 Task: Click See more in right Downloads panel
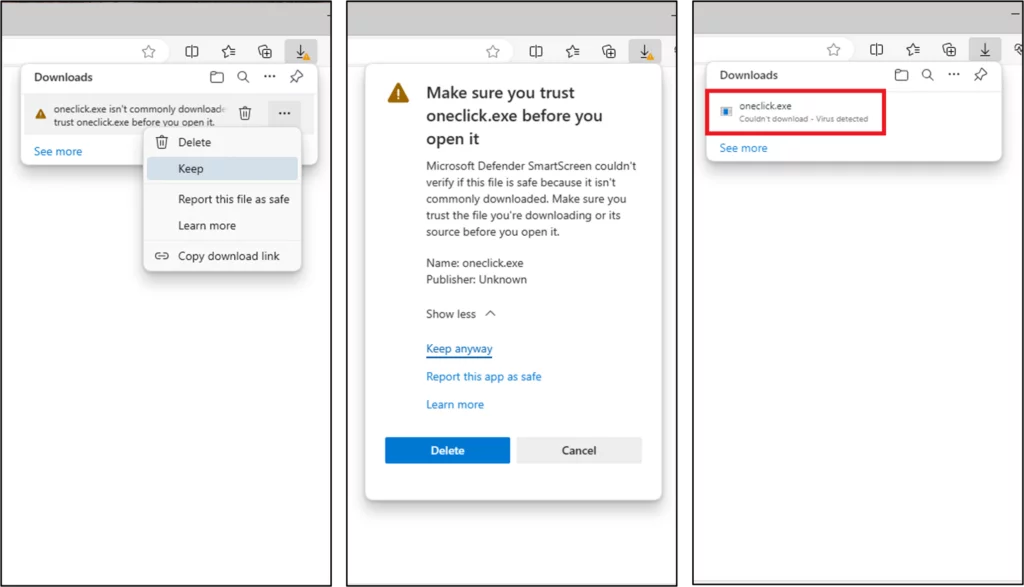point(743,148)
